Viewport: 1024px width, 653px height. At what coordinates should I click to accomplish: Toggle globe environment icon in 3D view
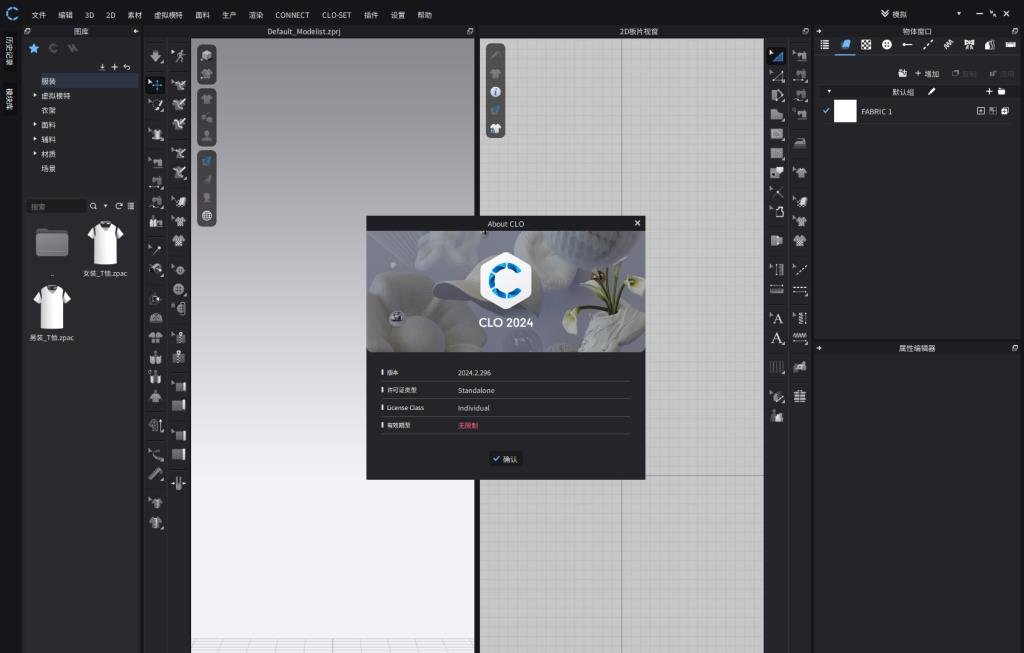(x=207, y=215)
